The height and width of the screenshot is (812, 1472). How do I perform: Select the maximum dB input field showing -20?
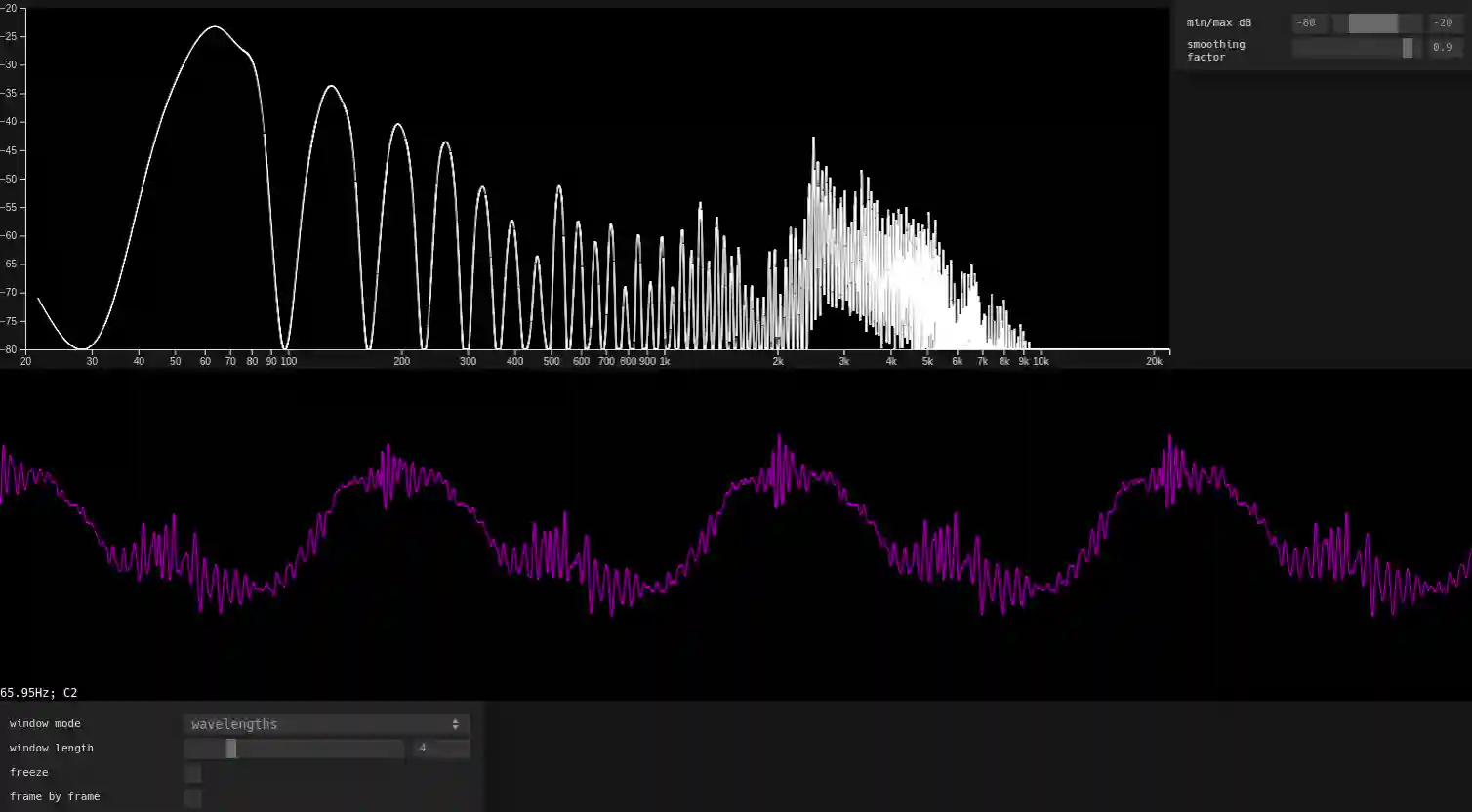(x=1446, y=23)
